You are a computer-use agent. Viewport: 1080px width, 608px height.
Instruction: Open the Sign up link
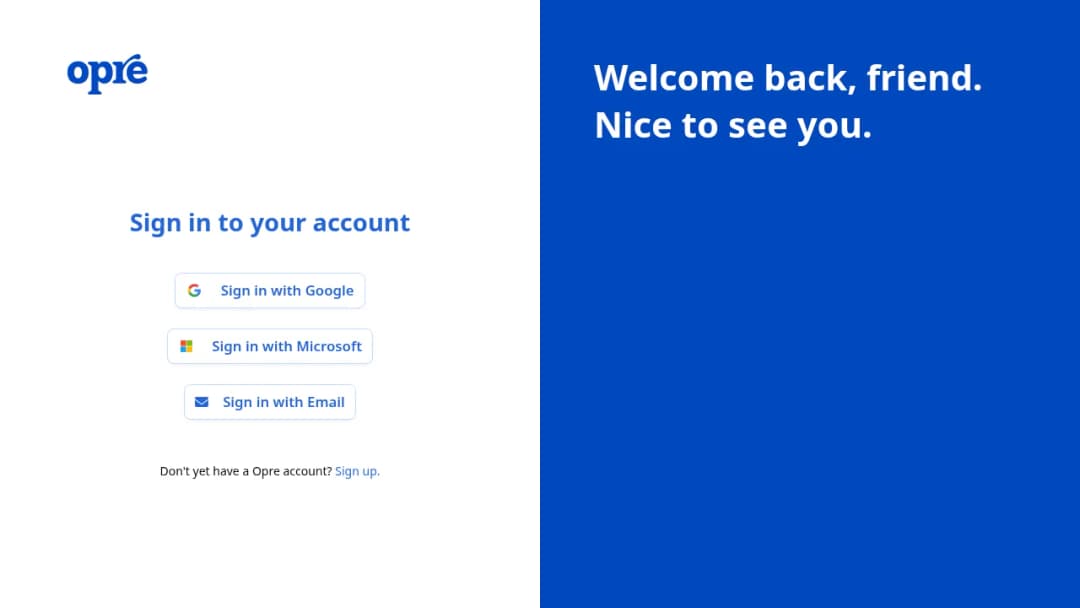[357, 471]
